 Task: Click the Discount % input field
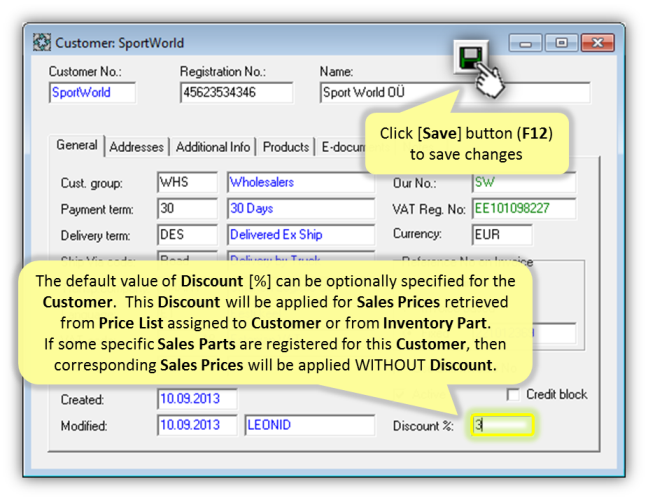502,425
